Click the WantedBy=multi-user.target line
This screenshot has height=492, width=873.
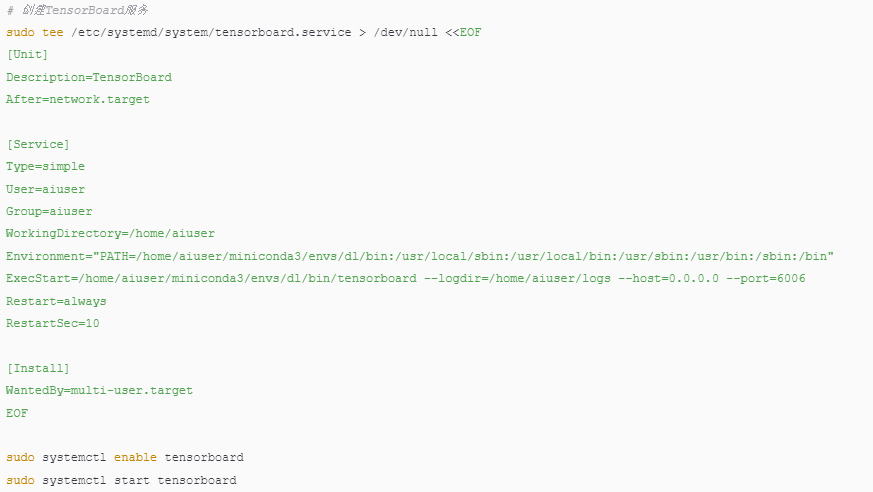point(99,390)
